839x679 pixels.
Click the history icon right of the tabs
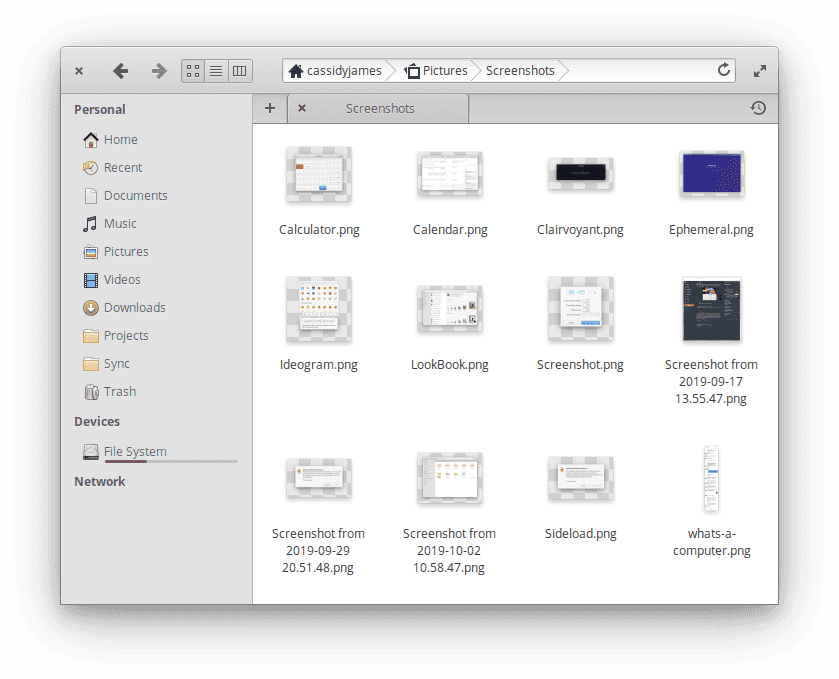(758, 108)
